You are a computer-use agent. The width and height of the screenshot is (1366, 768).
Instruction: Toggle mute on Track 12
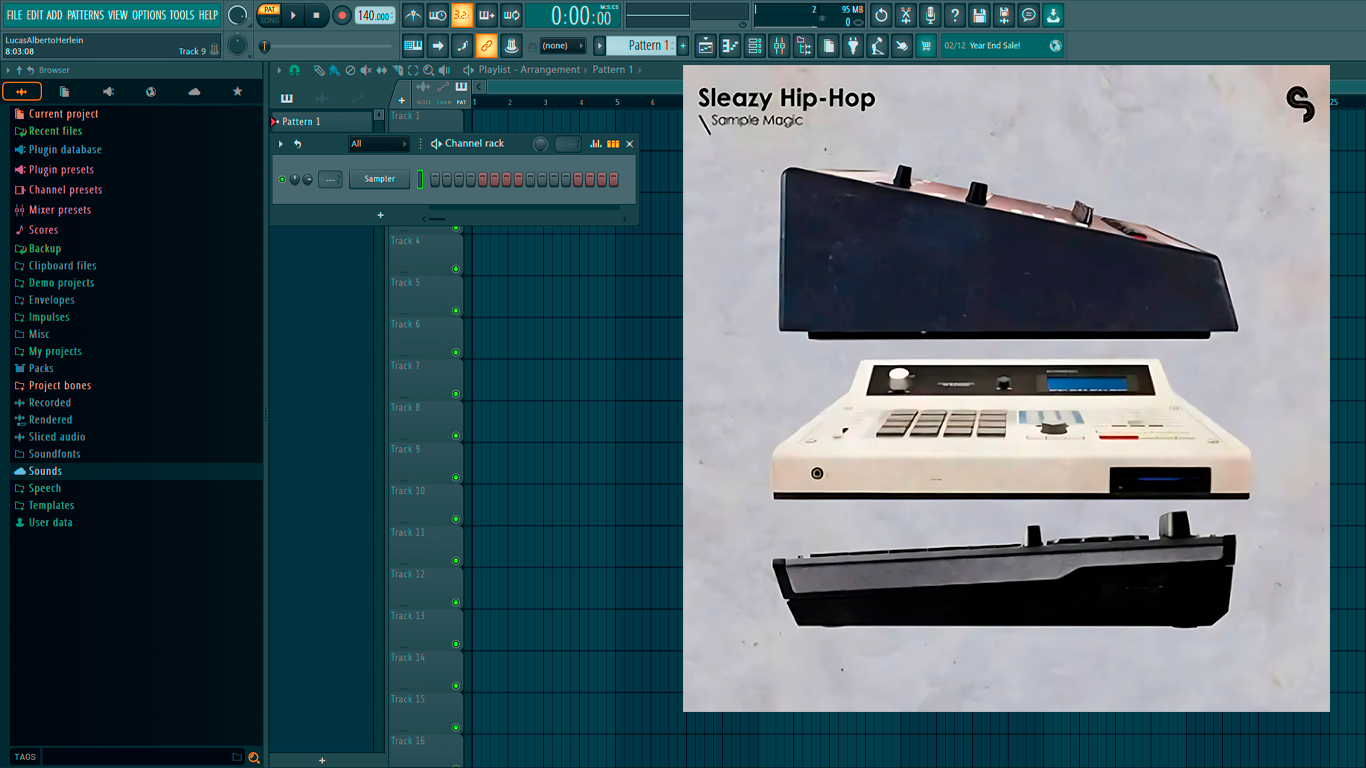(x=456, y=603)
